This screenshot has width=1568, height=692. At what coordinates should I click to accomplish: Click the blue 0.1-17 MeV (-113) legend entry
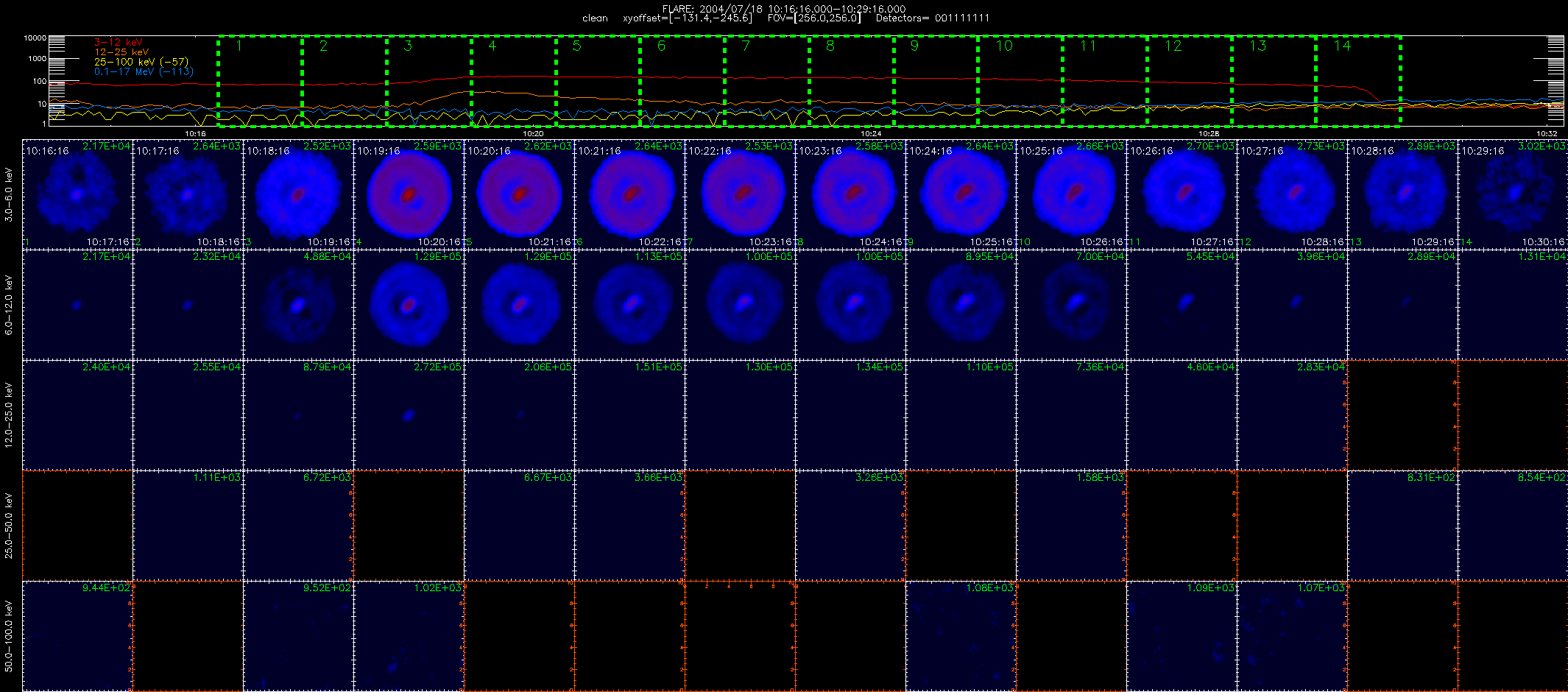(x=144, y=71)
